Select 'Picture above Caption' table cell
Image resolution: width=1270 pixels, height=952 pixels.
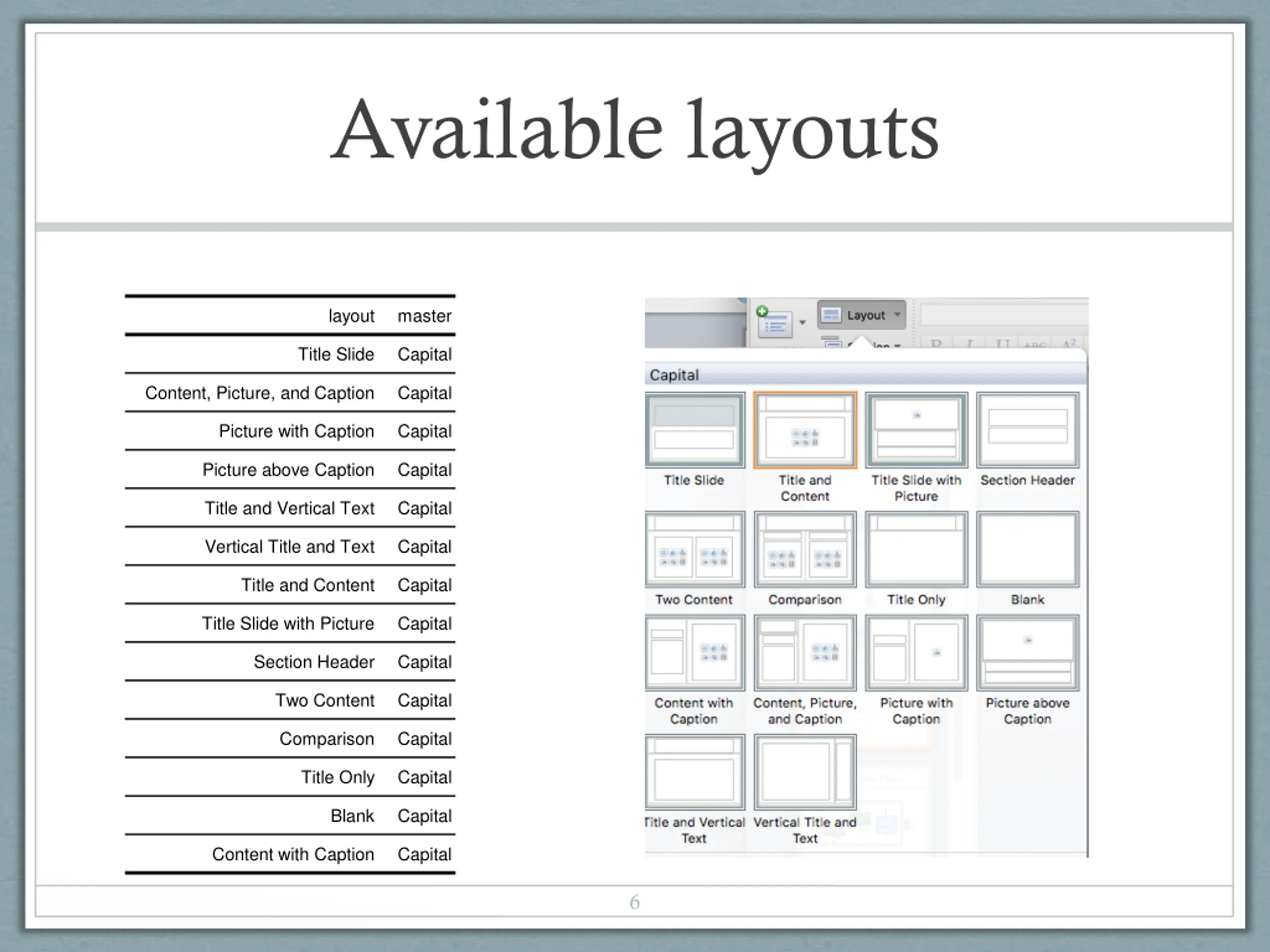point(288,470)
